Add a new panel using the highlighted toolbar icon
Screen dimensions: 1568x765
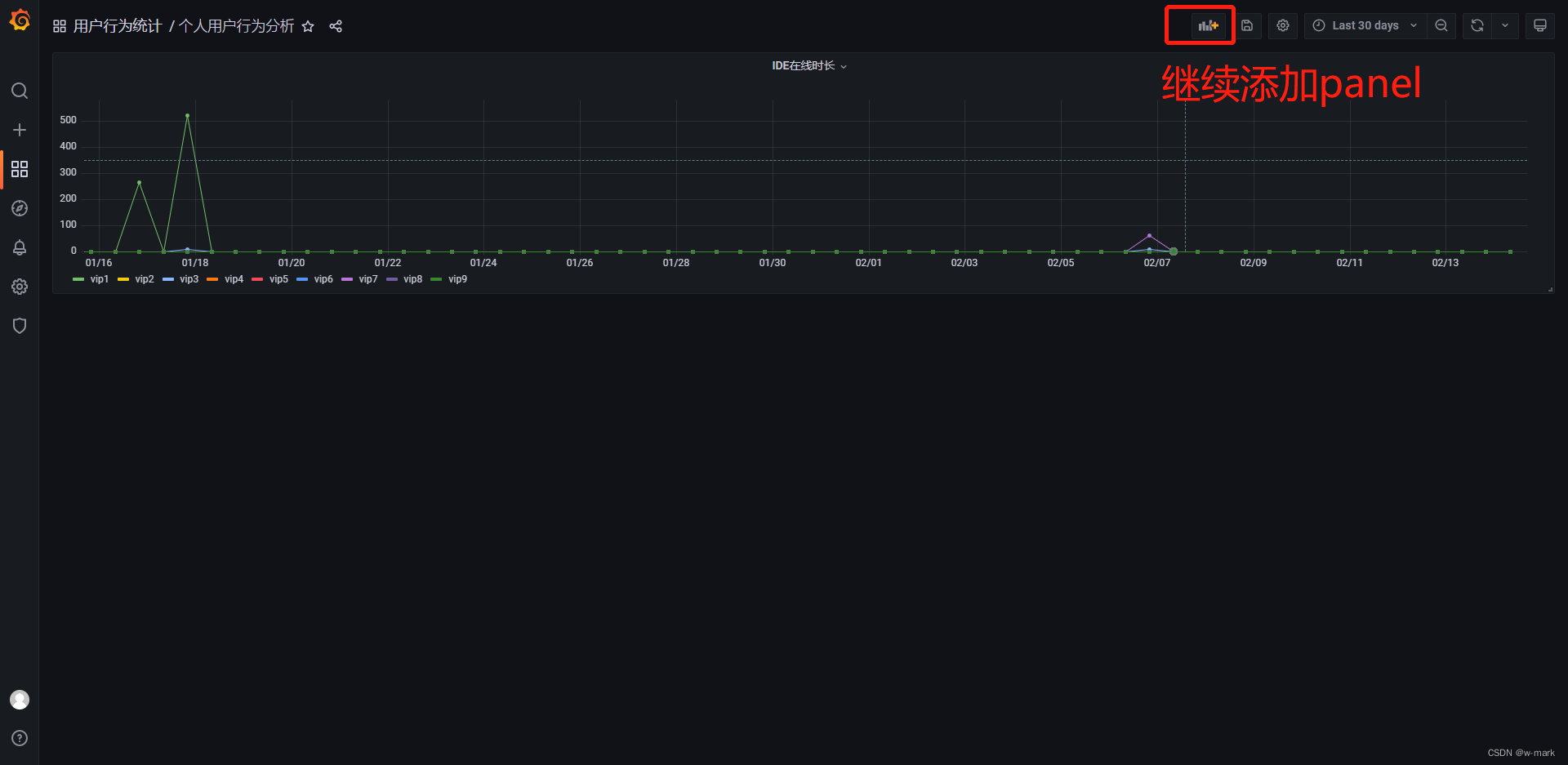(x=1208, y=25)
